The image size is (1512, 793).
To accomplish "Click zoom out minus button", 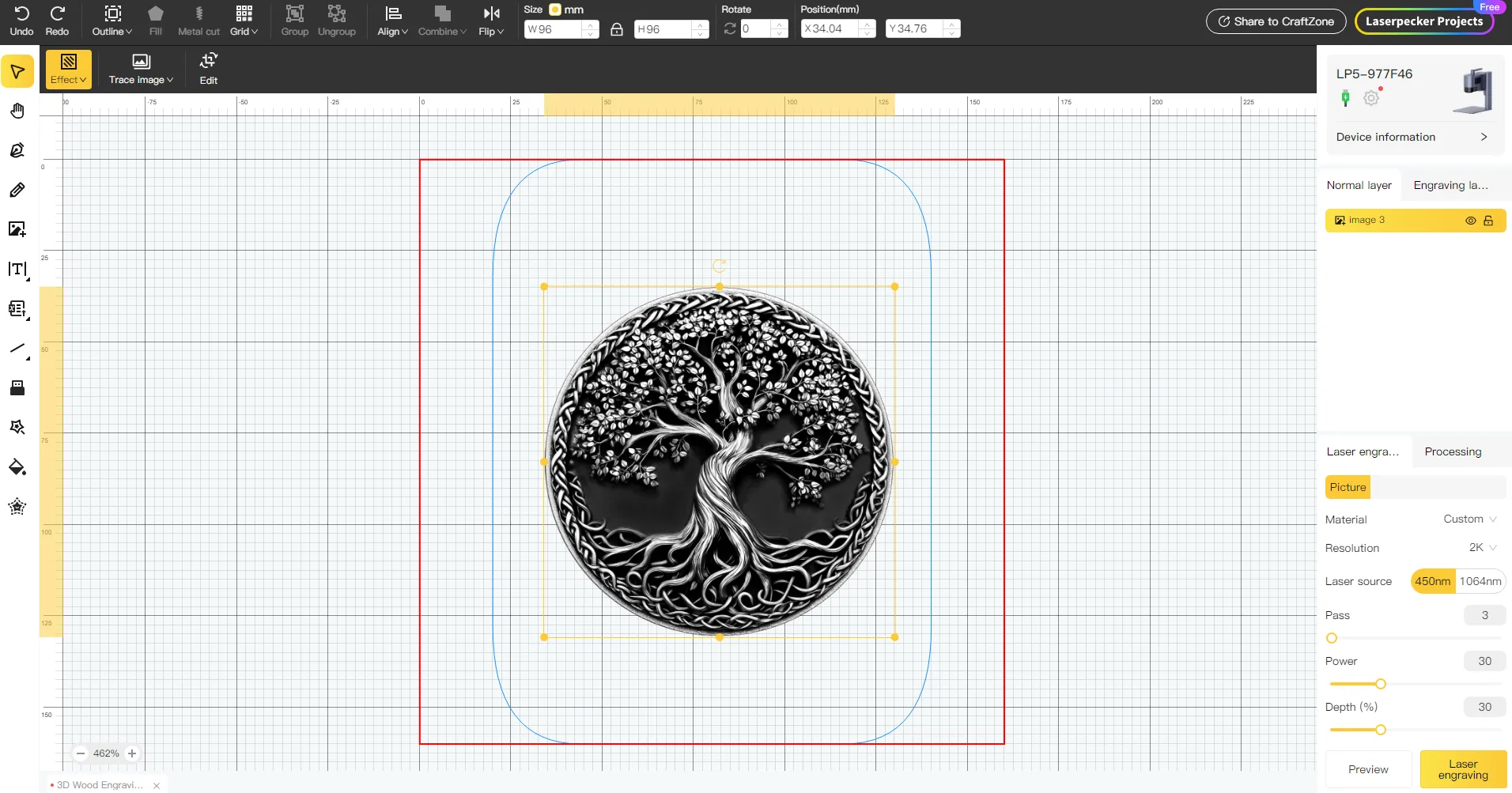I will 81,753.
